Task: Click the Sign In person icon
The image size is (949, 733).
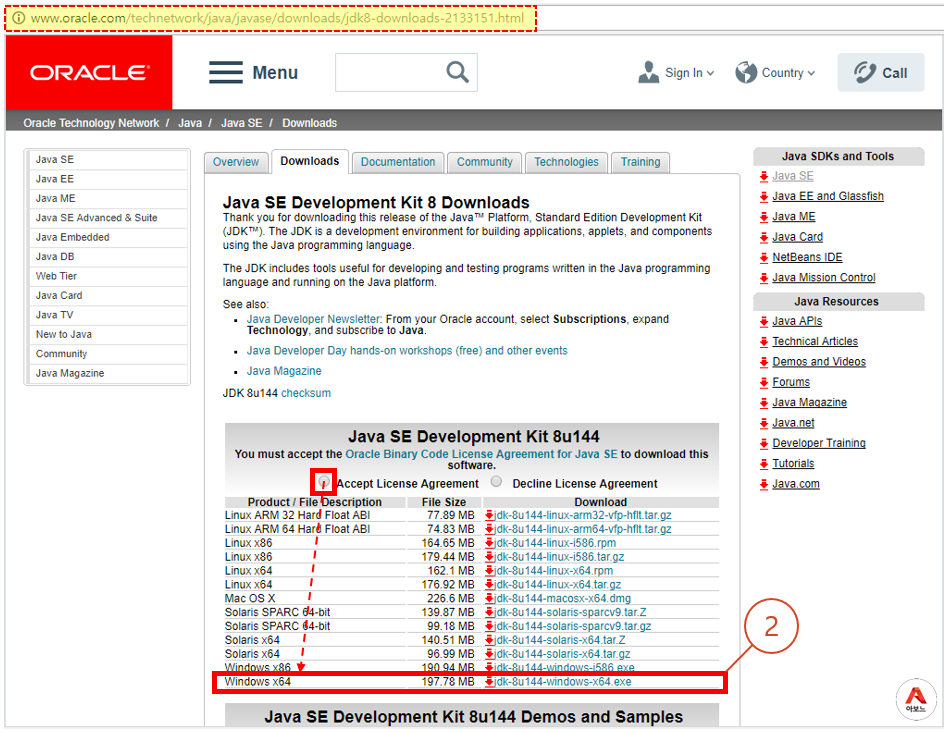Action: (648, 72)
